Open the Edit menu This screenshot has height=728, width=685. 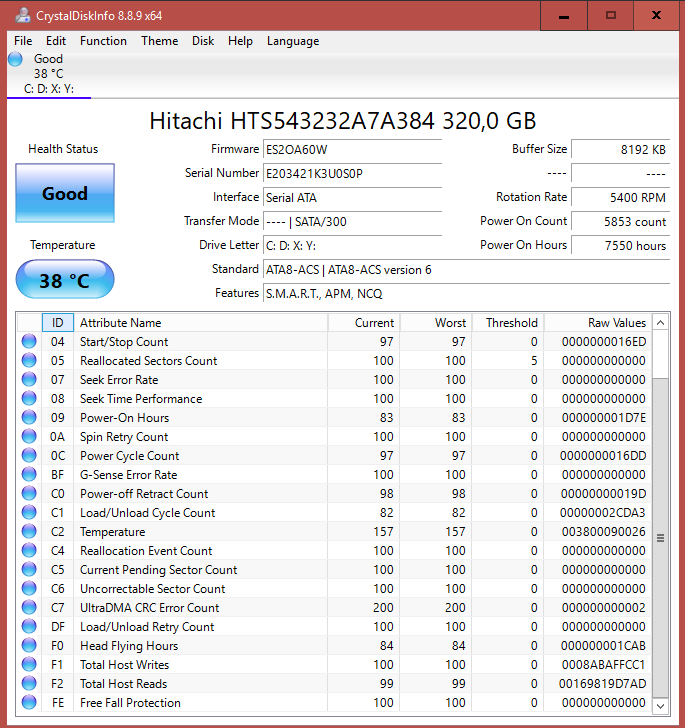[x=56, y=41]
